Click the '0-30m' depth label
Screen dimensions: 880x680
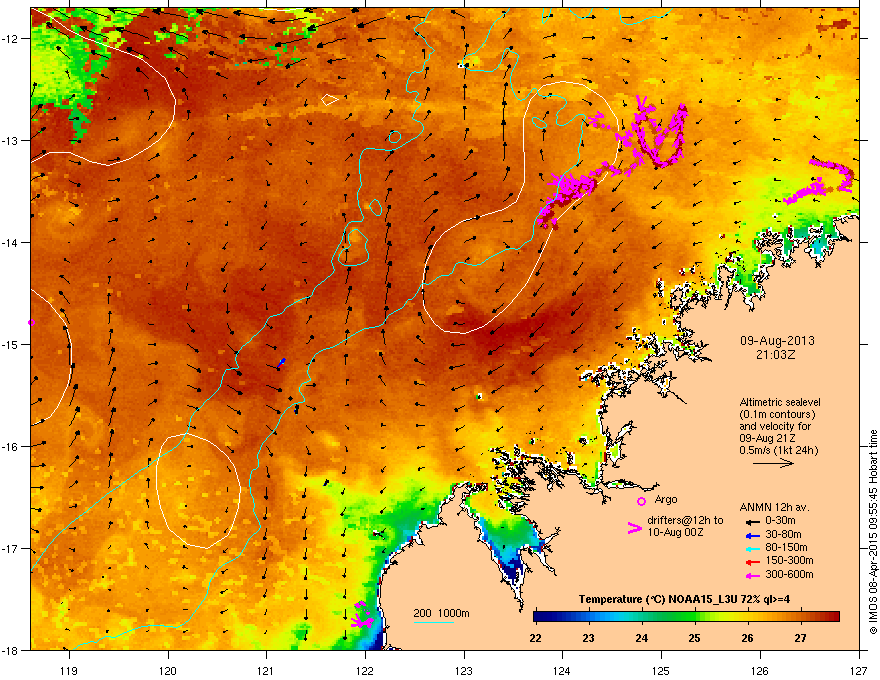click(780, 521)
